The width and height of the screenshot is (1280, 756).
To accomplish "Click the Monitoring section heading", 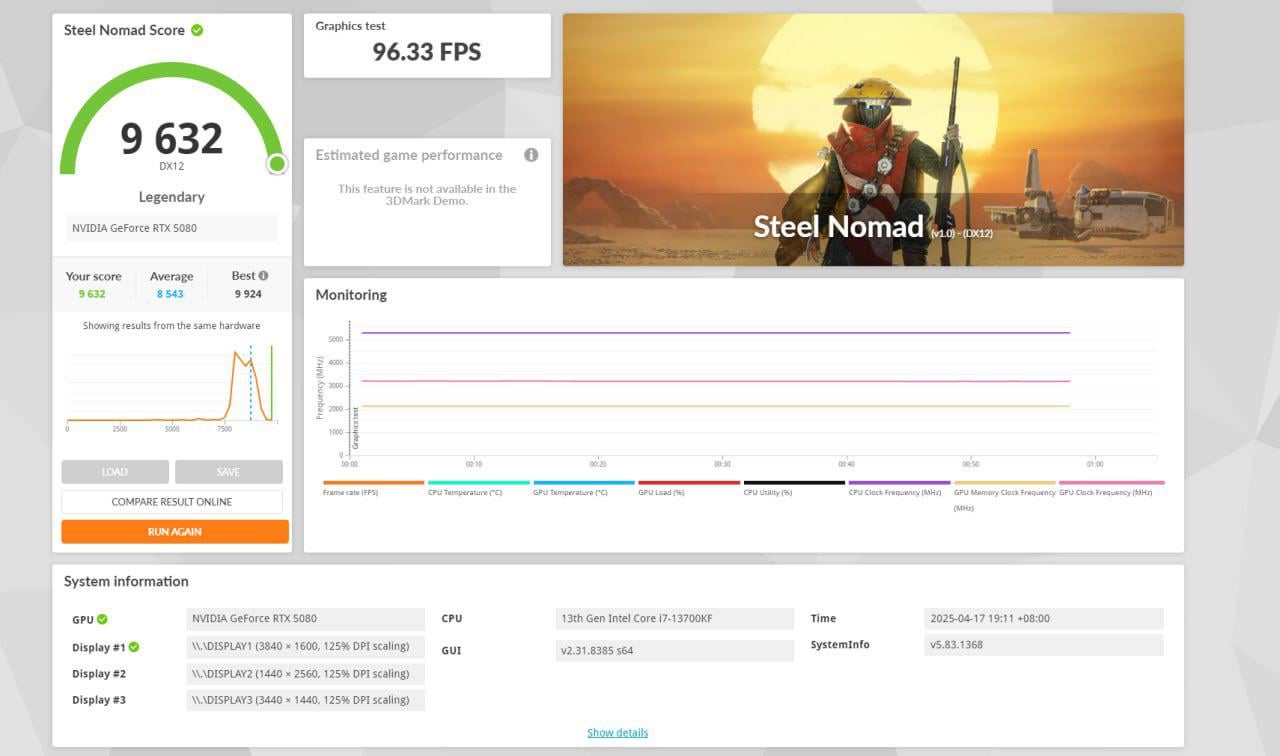I will [351, 295].
